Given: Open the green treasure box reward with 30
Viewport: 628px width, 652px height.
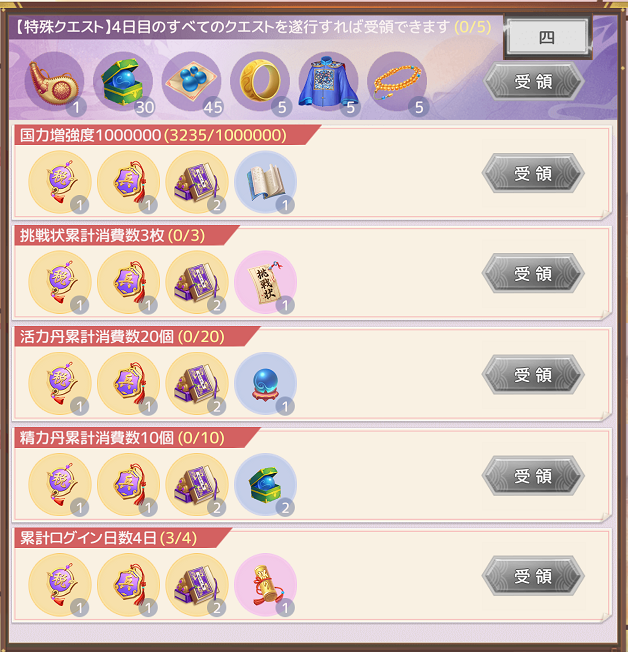Looking at the screenshot, I should [123, 82].
